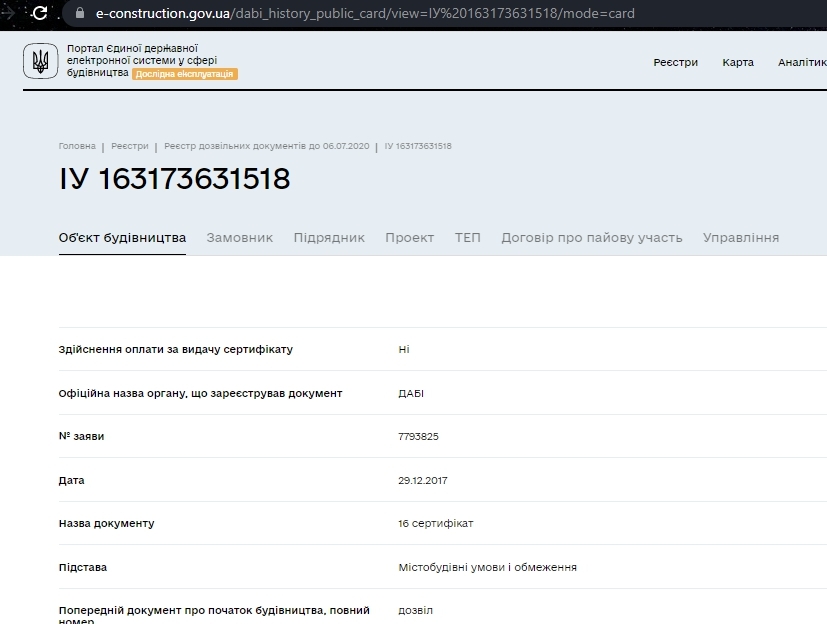Switch to the Проект tab
The width and height of the screenshot is (827, 624).
tap(410, 238)
